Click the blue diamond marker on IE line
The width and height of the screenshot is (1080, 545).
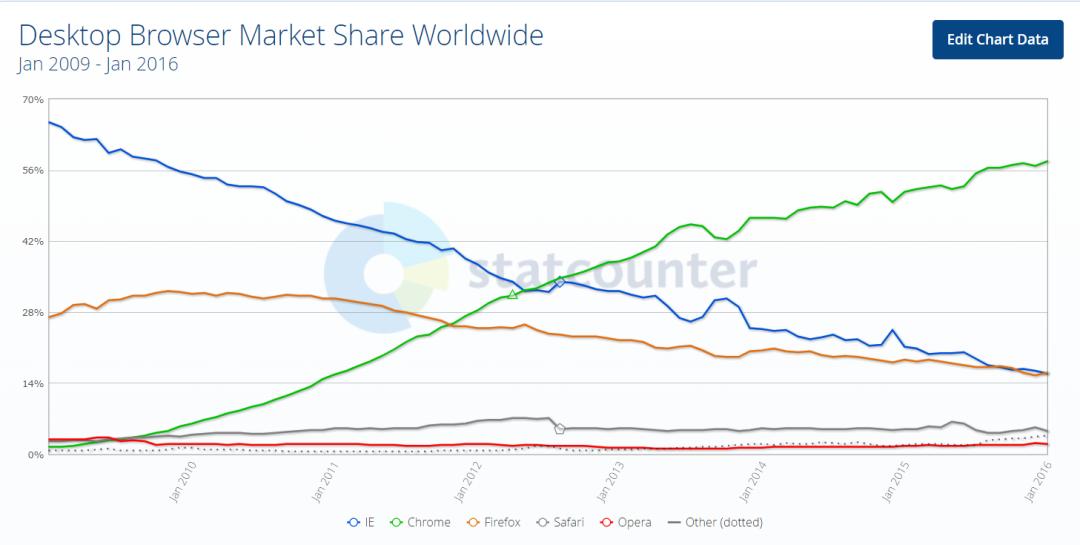coord(560,281)
